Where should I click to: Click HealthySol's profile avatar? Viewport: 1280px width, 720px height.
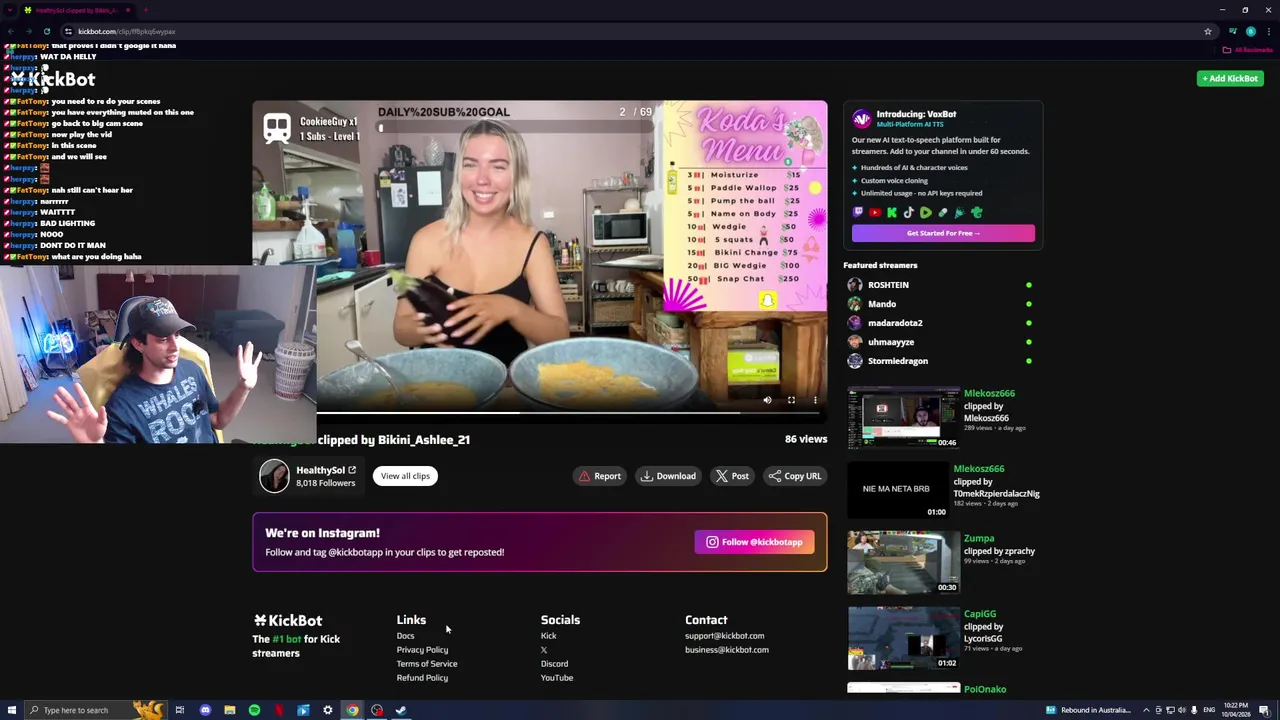274,476
